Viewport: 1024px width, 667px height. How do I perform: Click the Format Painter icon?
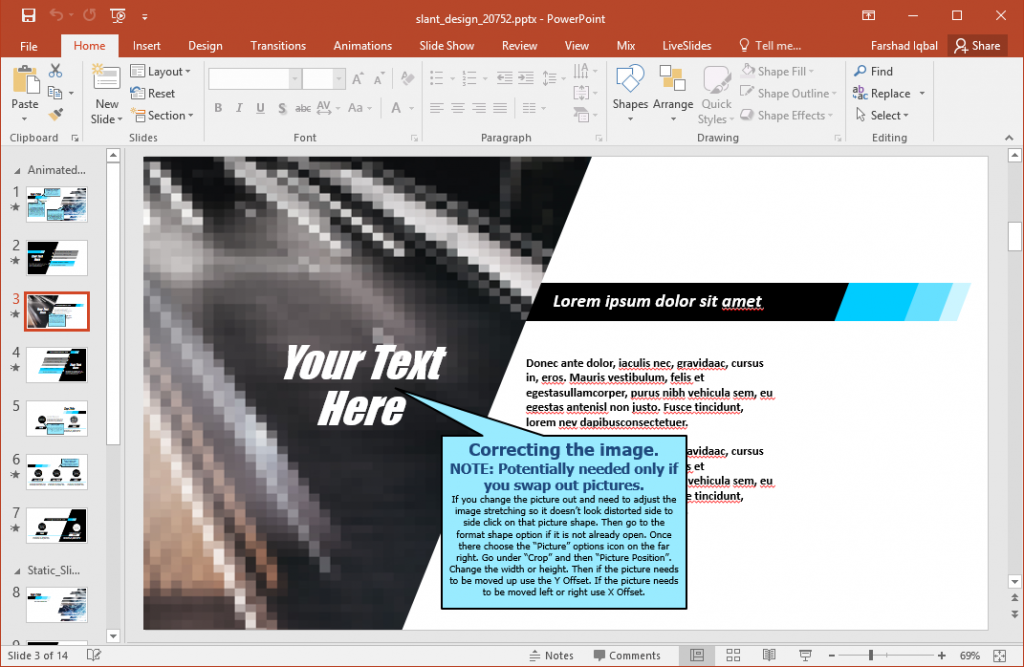56,114
